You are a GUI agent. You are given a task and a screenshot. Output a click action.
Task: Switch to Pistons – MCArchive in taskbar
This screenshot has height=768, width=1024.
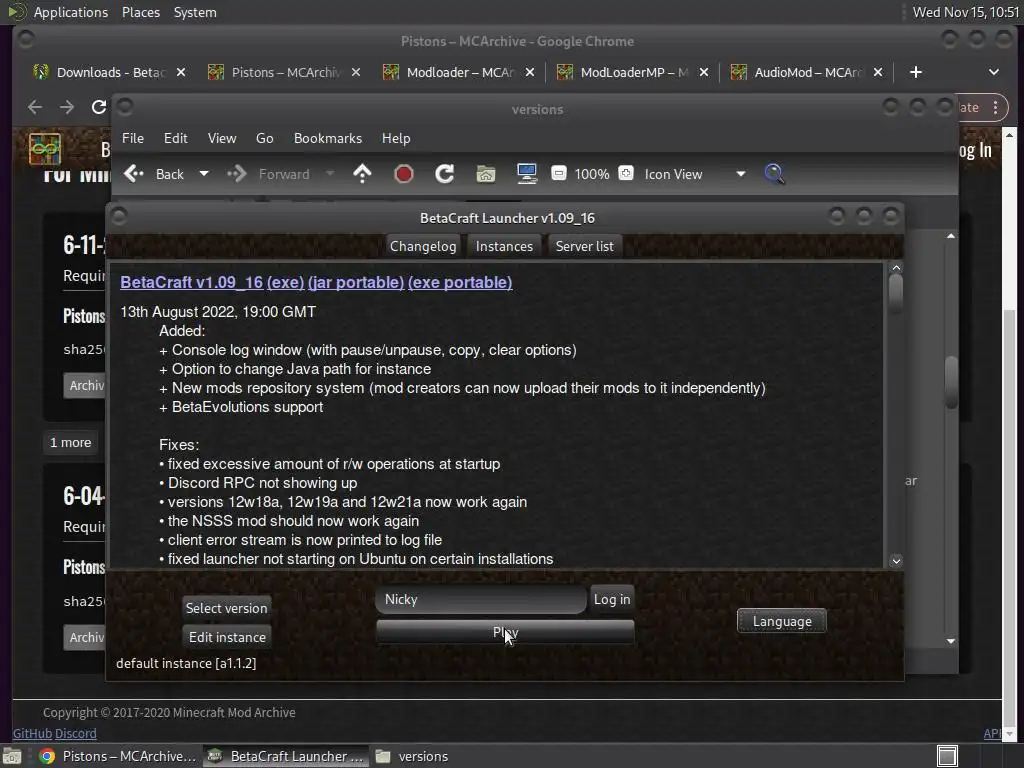(x=117, y=756)
